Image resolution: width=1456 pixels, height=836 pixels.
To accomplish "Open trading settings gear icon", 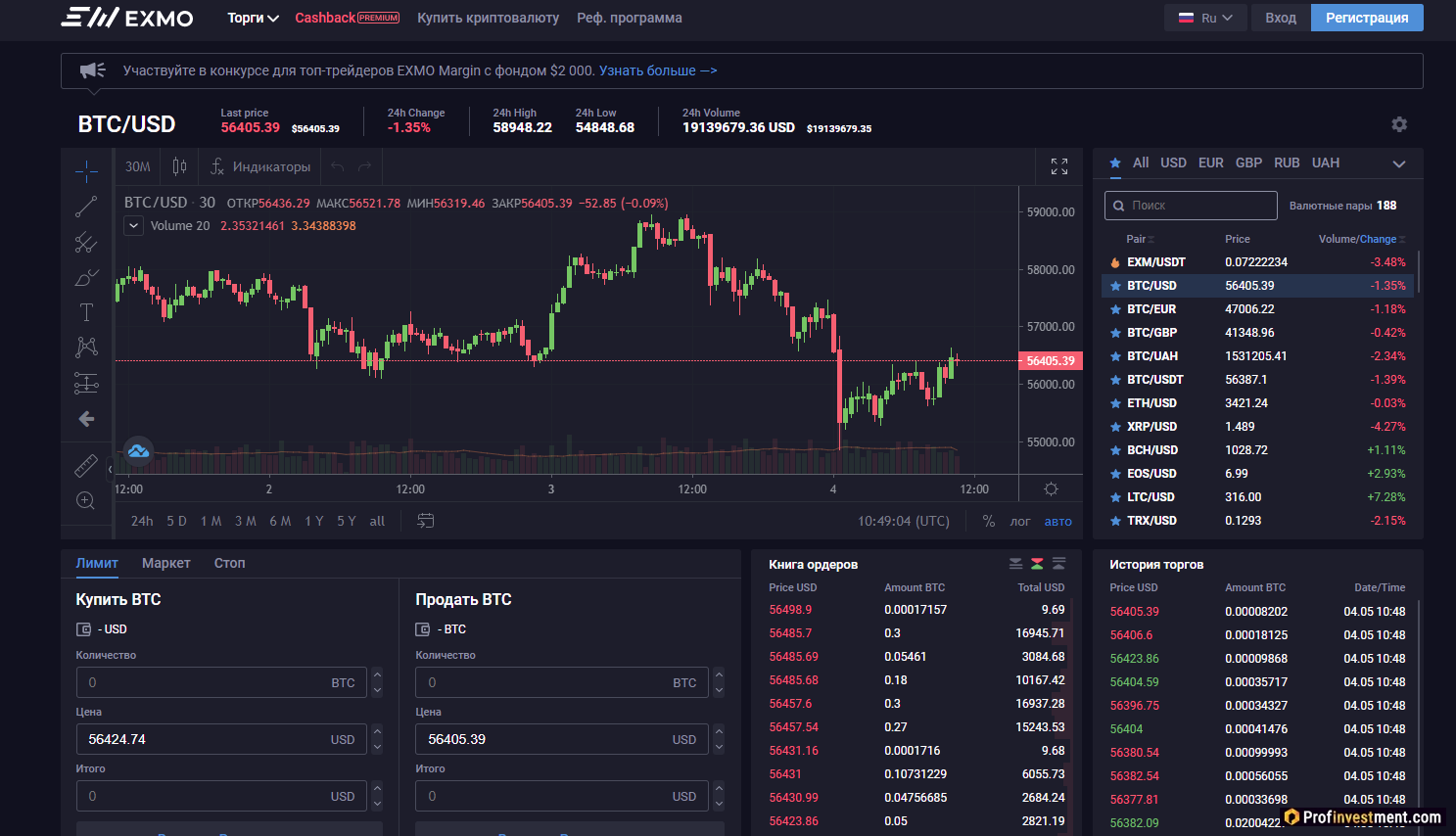I will (1398, 124).
